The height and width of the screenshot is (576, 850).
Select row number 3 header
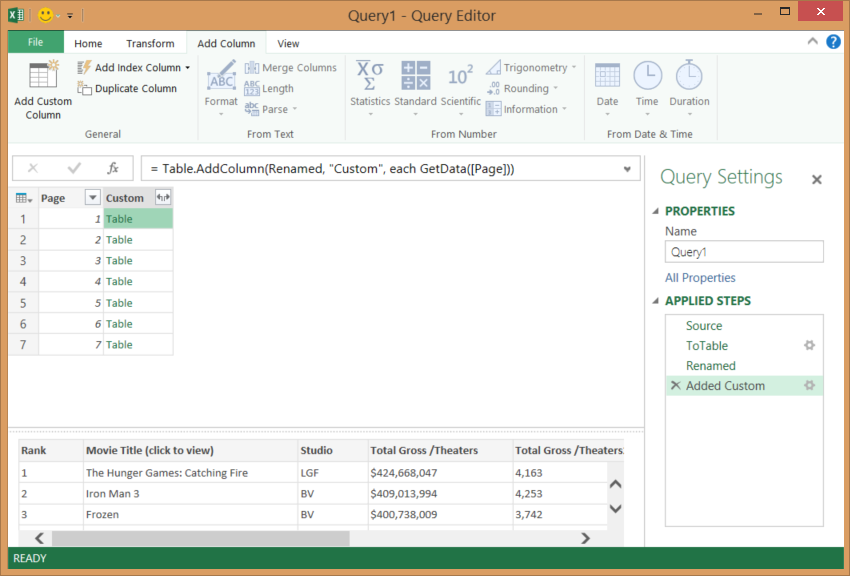(x=23, y=261)
